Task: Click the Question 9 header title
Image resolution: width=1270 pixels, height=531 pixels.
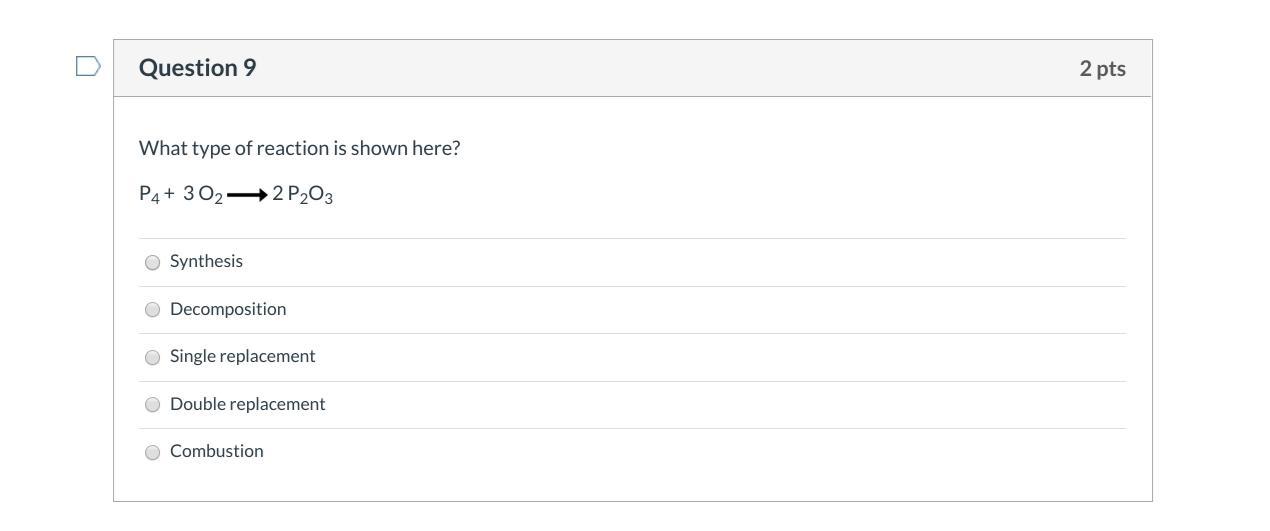Action: coord(197,68)
